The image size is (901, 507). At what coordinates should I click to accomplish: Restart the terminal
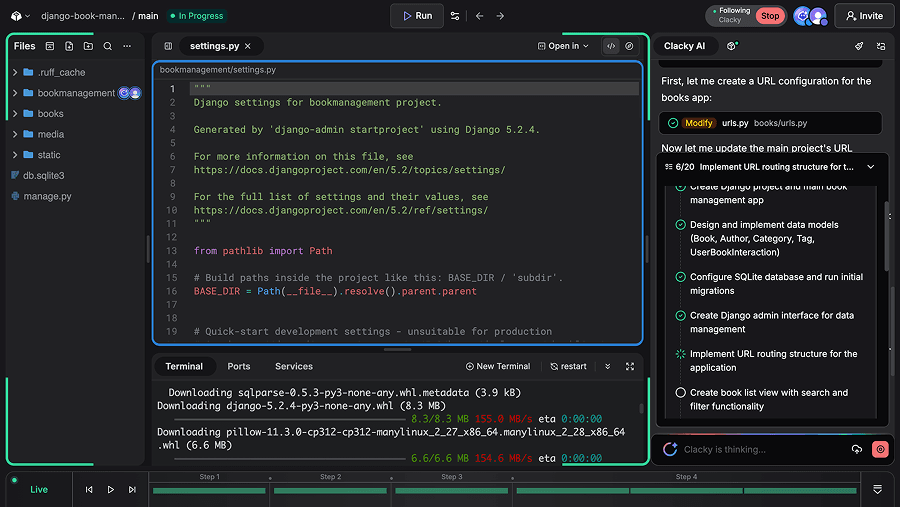click(568, 366)
